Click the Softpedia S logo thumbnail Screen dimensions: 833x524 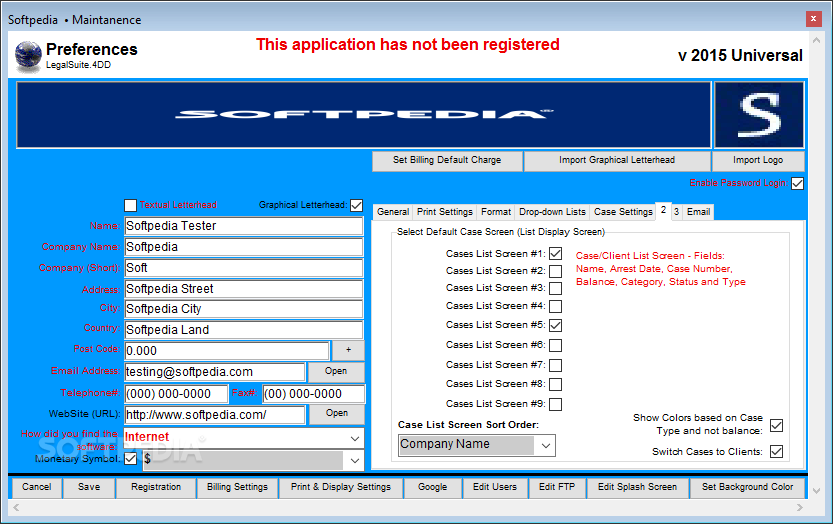(x=759, y=115)
